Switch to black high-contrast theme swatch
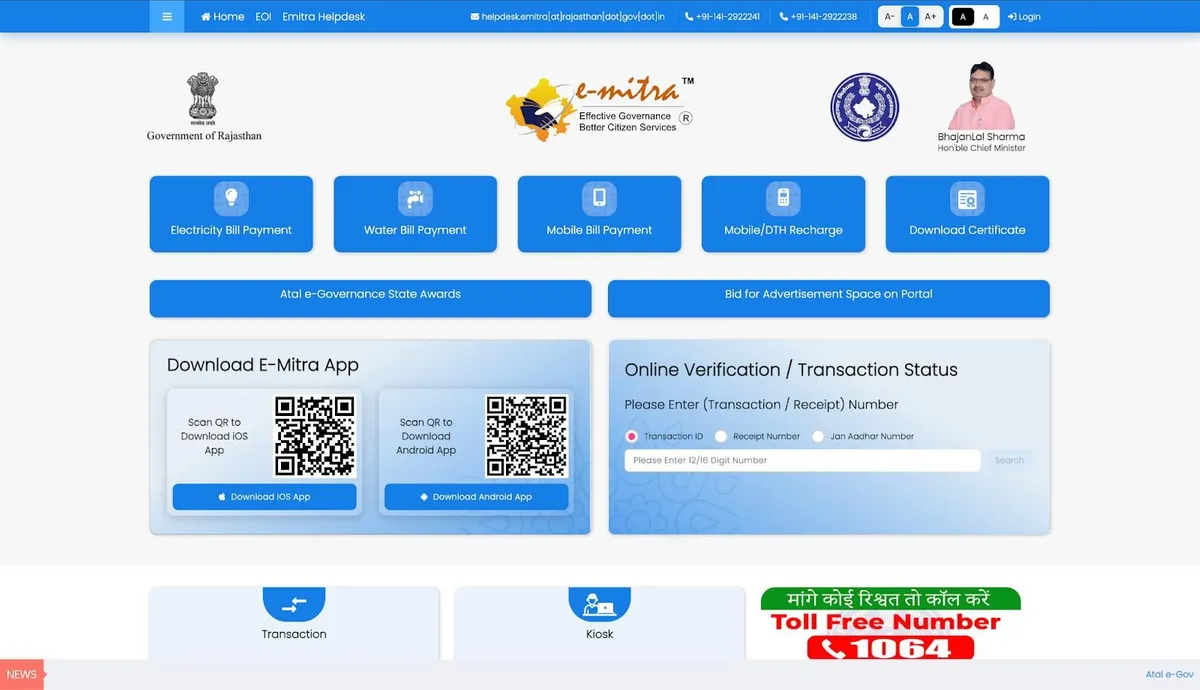The height and width of the screenshot is (690, 1200). point(962,17)
